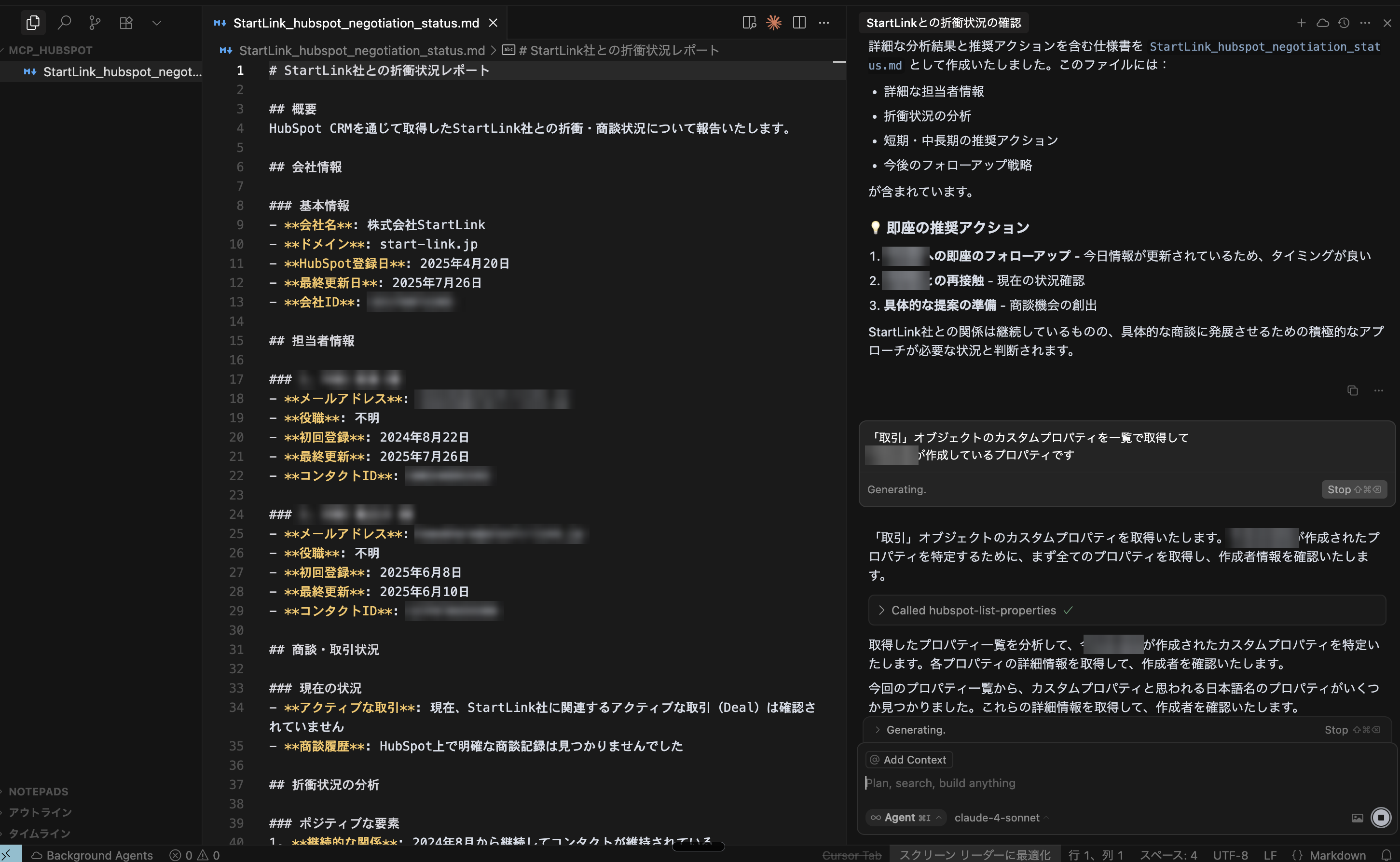1400x862 pixels.
Task: Click the round stop button in chat input
Action: point(1381,818)
